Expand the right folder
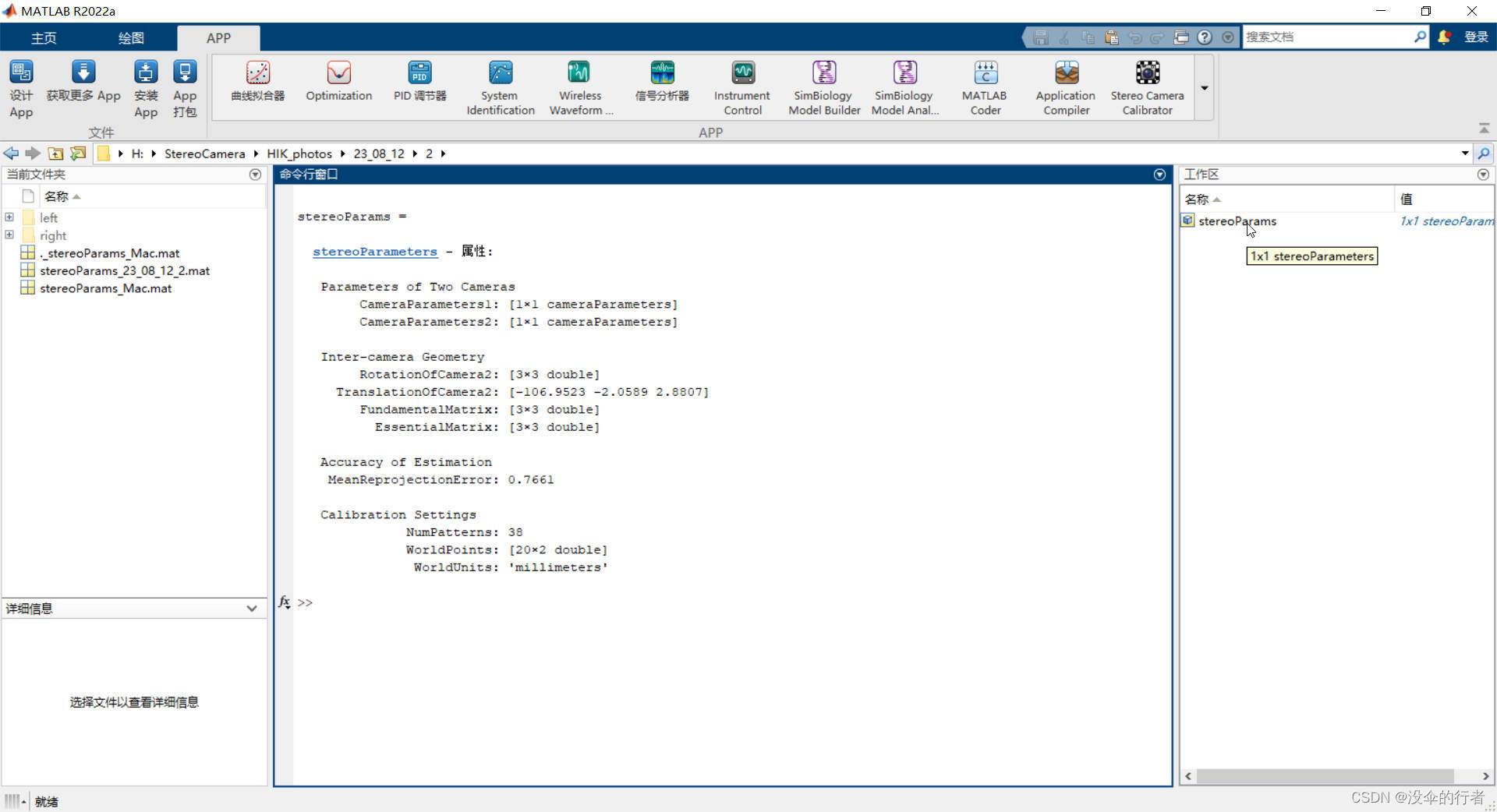Image resolution: width=1497 pixels, height=812 pixels. coord(9,235)
